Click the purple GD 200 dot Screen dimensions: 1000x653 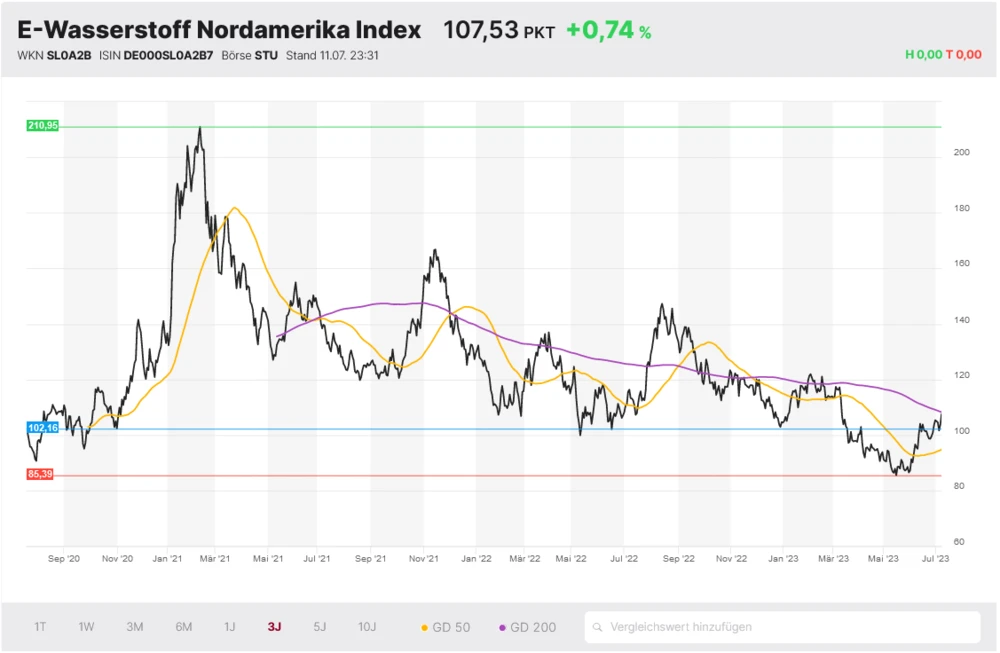pos(502,628)
